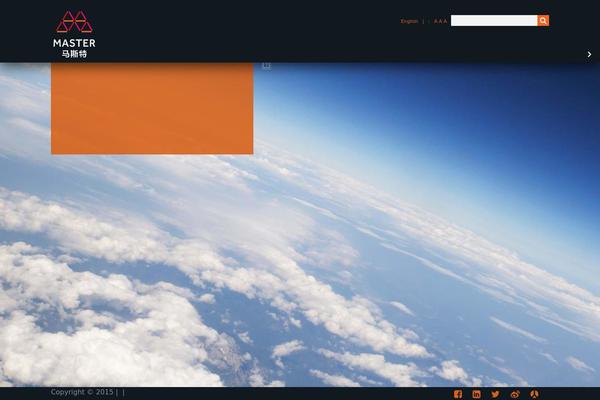Open the Renren icon in the footer
Image resolution: width=600 pixels, height=400 pixels.
(535, 394)
